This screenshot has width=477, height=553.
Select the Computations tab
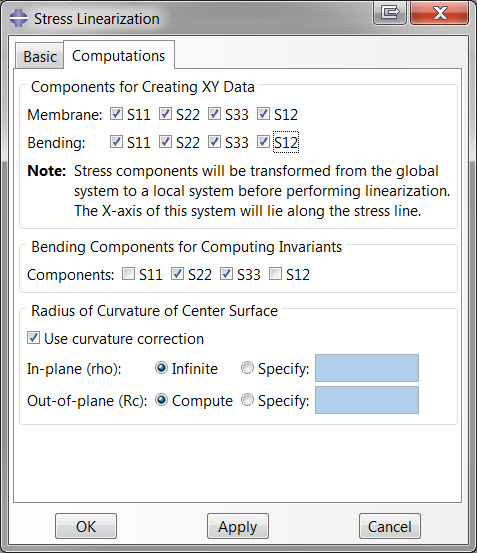(119, 56)
